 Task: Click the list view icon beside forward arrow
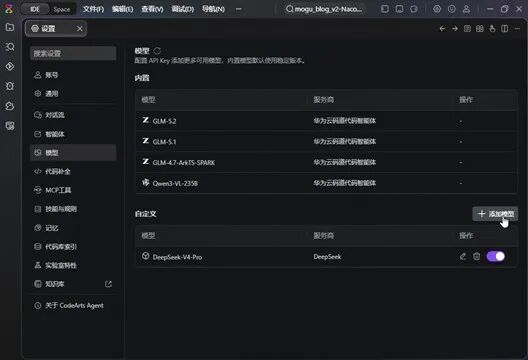pos(467,29)
